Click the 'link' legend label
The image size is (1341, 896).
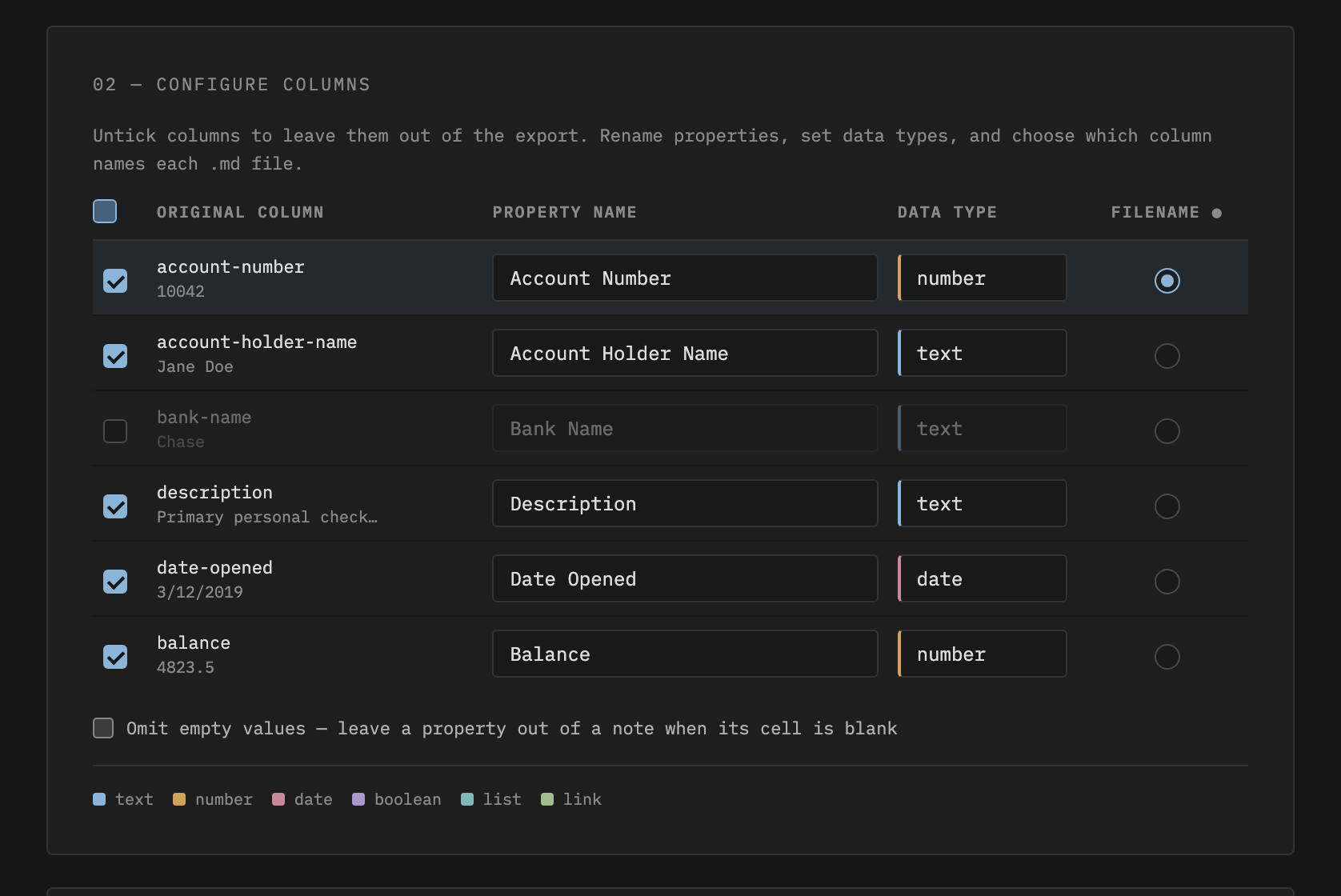click(582, 799)
